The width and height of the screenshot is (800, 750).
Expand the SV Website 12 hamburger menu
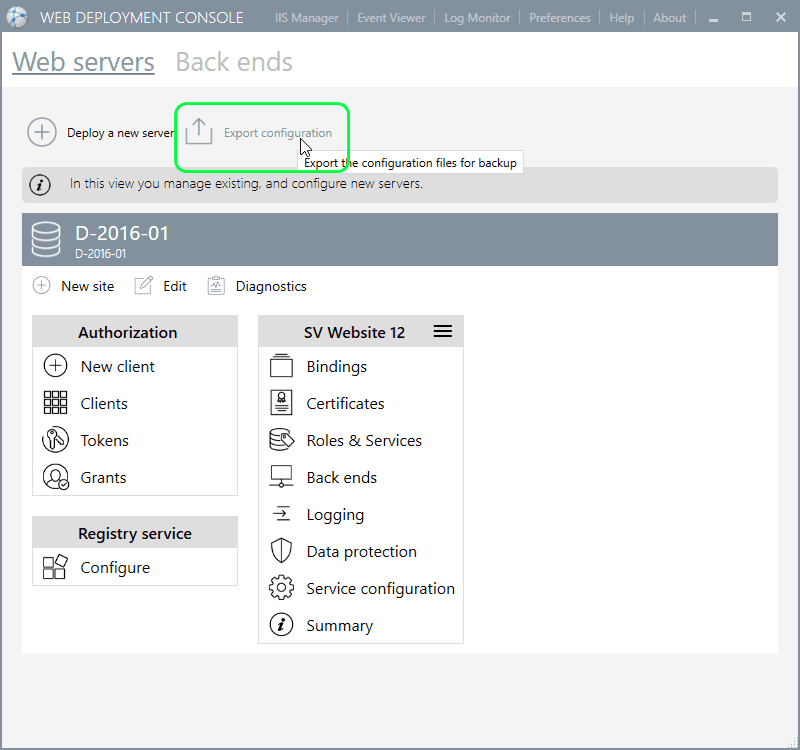coord(443,332)
